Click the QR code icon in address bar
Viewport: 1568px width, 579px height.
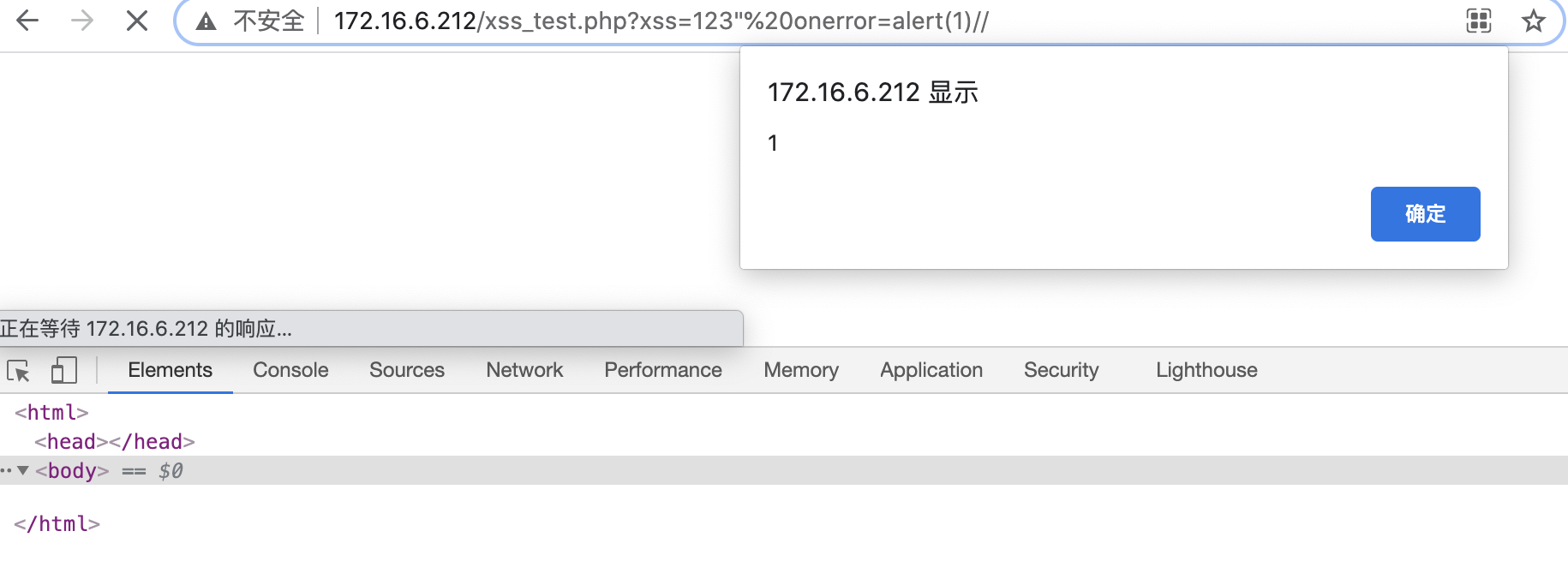[1479, 21]
